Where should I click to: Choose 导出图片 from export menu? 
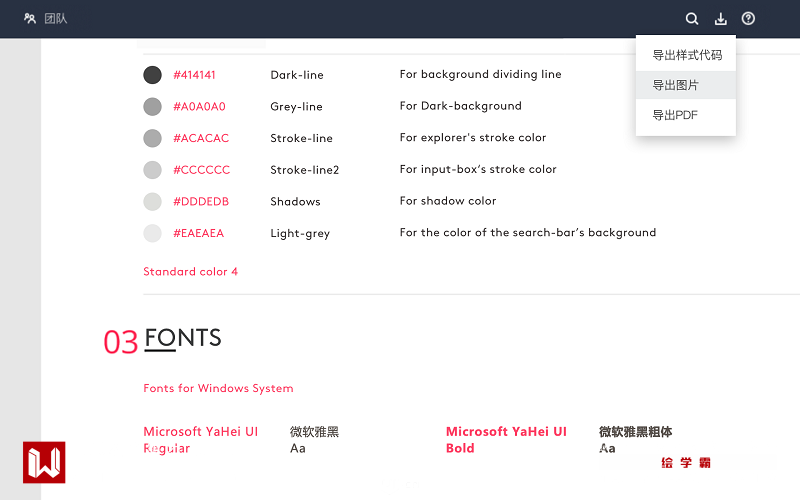point(676,85)
